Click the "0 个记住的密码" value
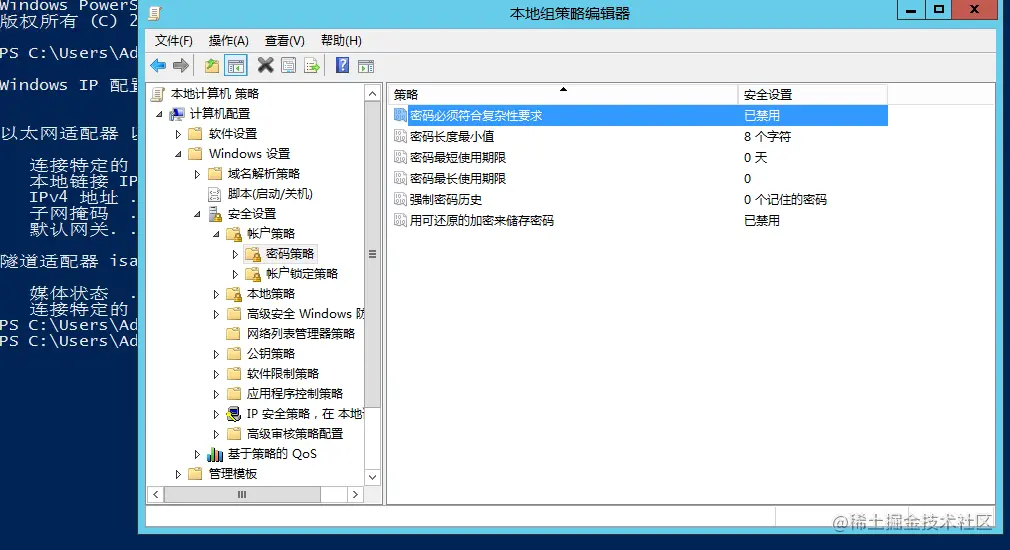Screen dimensions: 1010x550 785,200
